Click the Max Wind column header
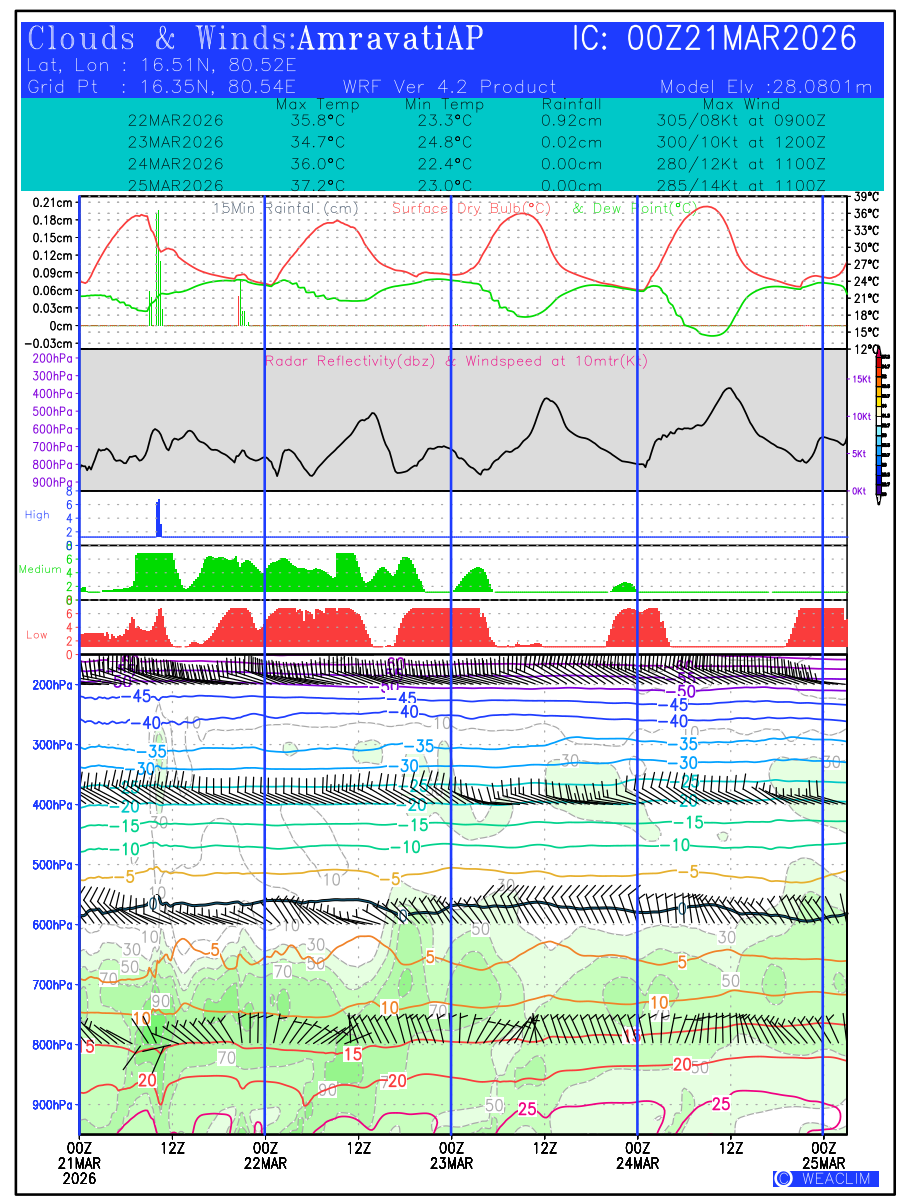 pyautogui.click(x=741, y=104)
